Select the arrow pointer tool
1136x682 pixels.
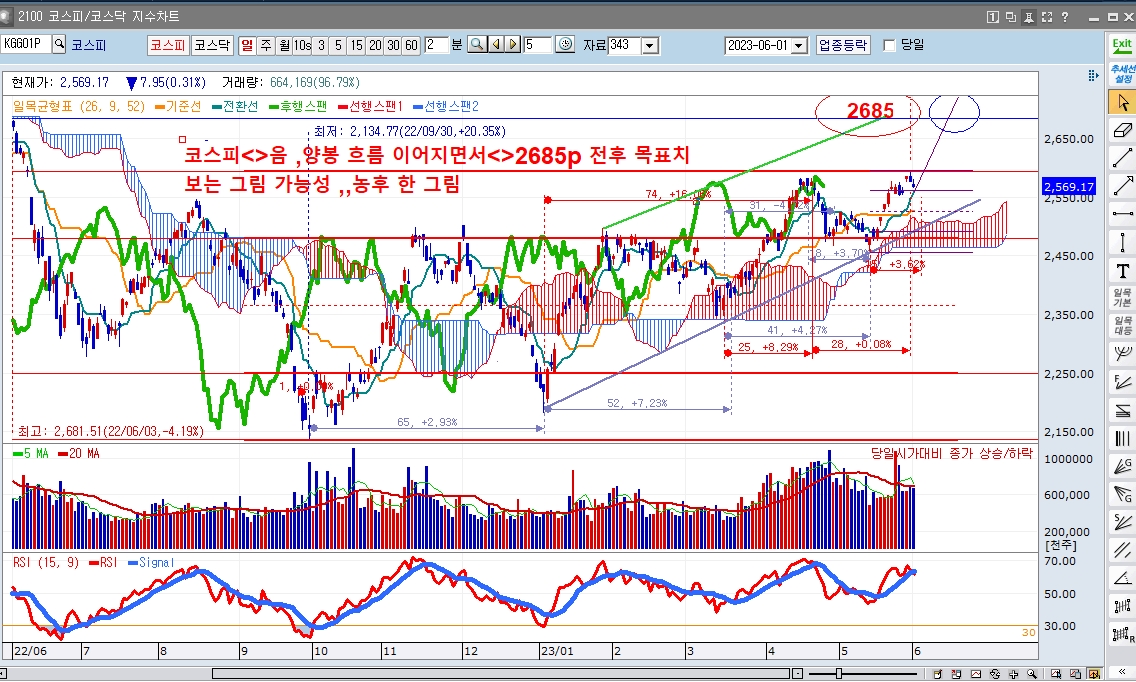(x=1122, y=103)
